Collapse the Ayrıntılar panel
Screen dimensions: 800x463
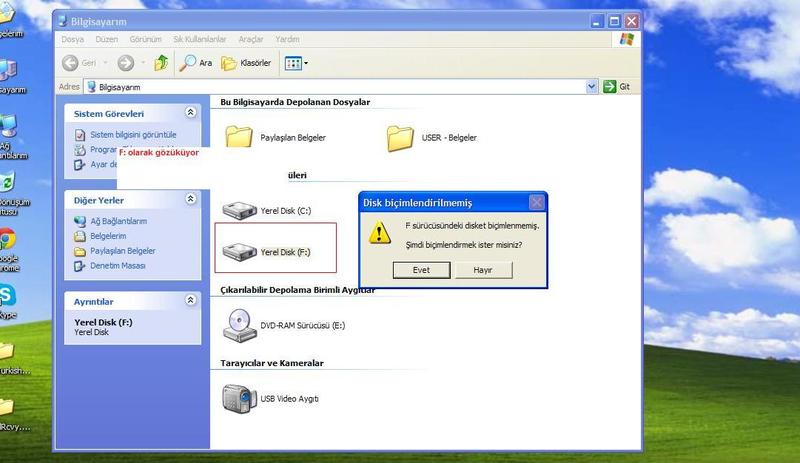point(190,300)
